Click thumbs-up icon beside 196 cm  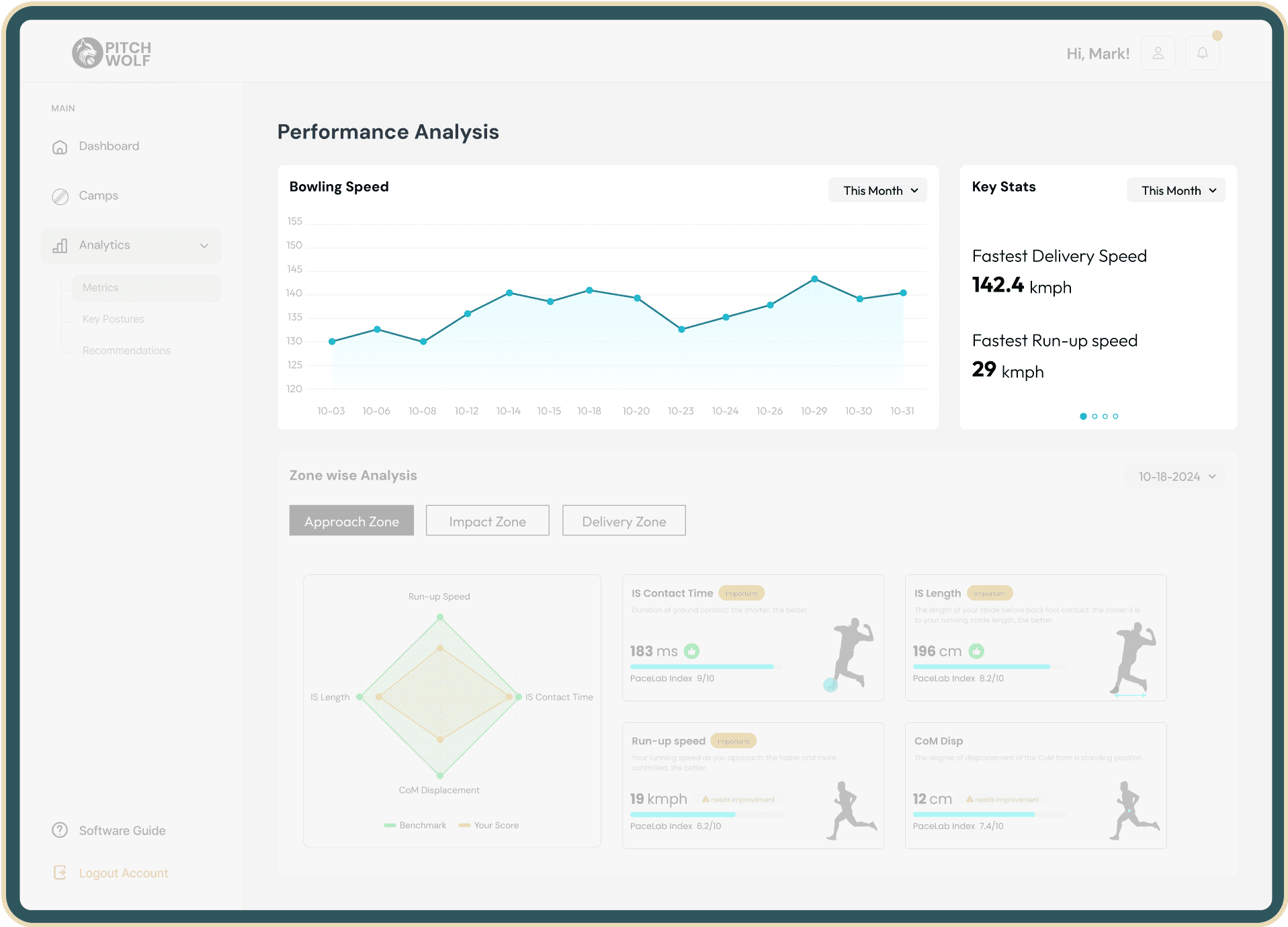(976, 651)
